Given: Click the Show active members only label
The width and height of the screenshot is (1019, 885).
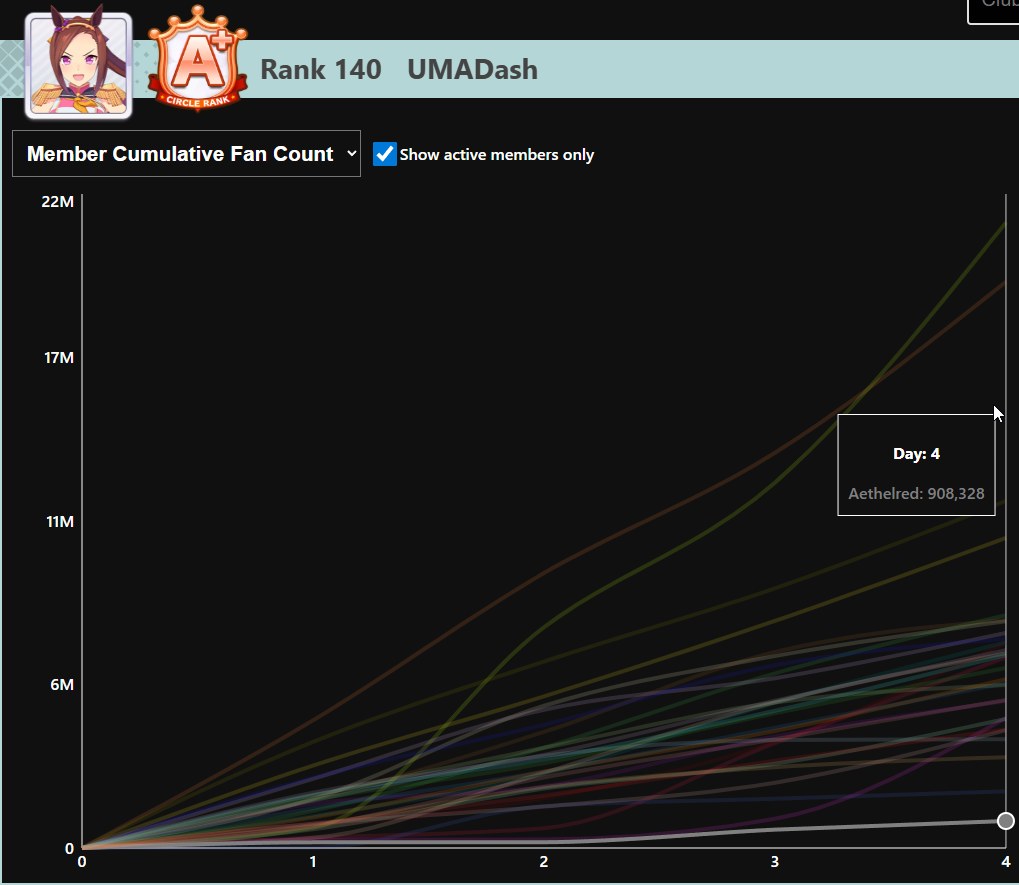Looking at the screenshot, I should coord(497,155).
